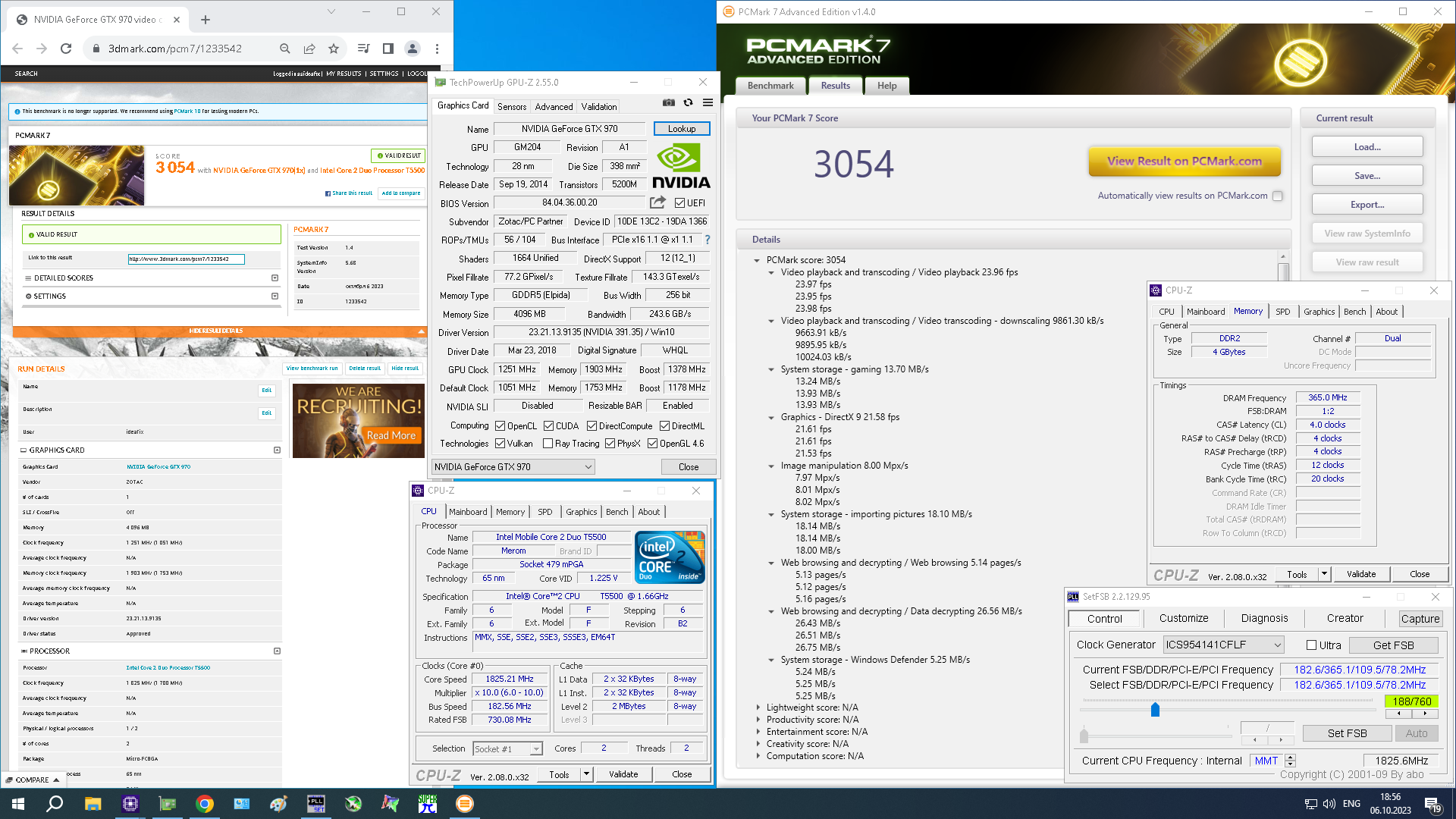The image size is (1456, 819).
Task: Click Chrome zoom magnifier icon
Action: tap(285, 49)
